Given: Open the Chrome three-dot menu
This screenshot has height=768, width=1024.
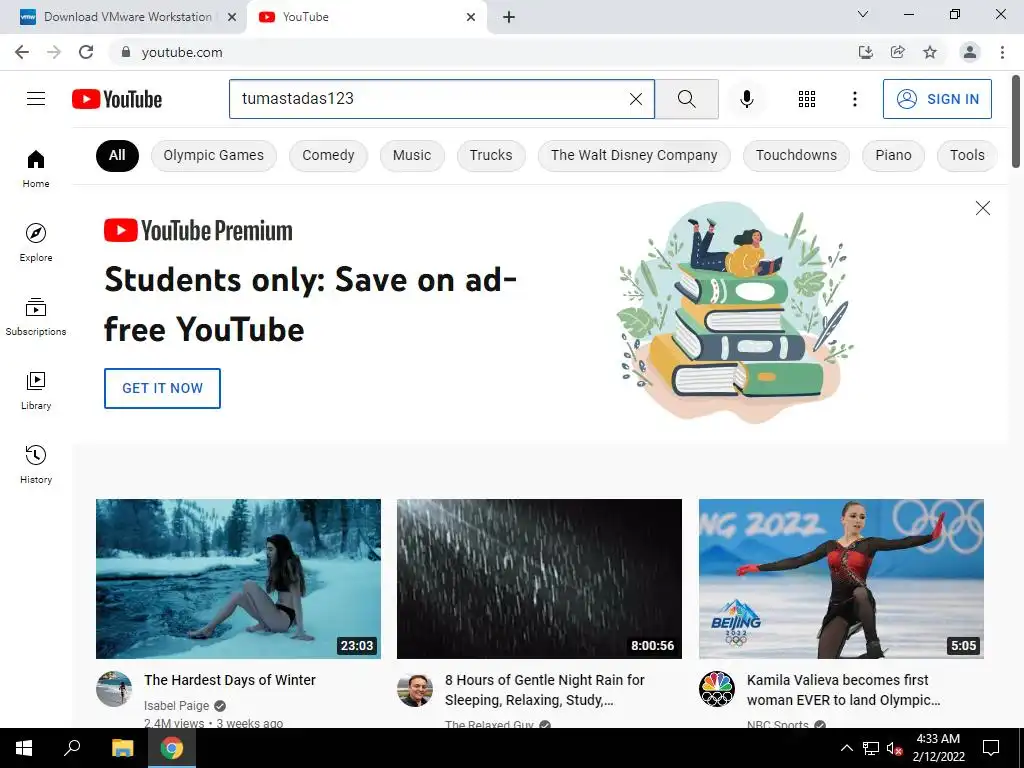Looking at the screenshot, I should point(1002,52).
